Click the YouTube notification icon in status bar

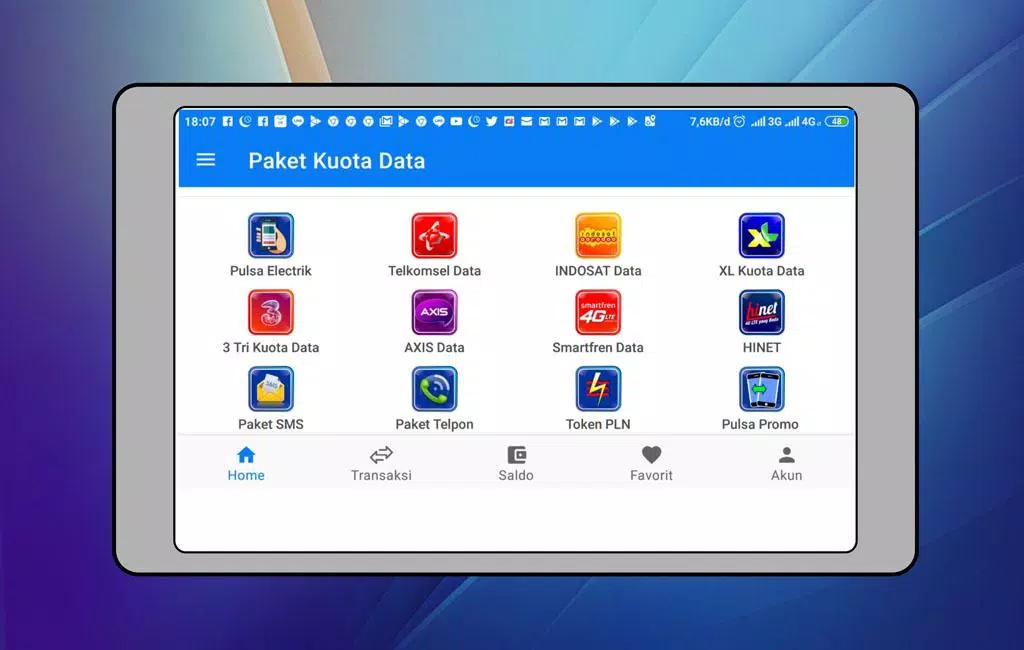pos(456,121)
